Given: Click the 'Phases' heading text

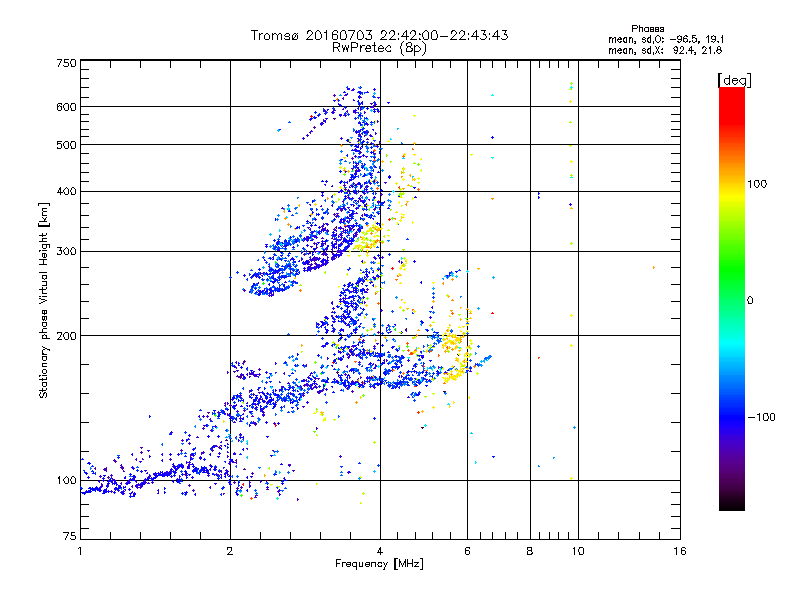Looking at the screenshot, I should pyautogui.click(x=647, y=29).
